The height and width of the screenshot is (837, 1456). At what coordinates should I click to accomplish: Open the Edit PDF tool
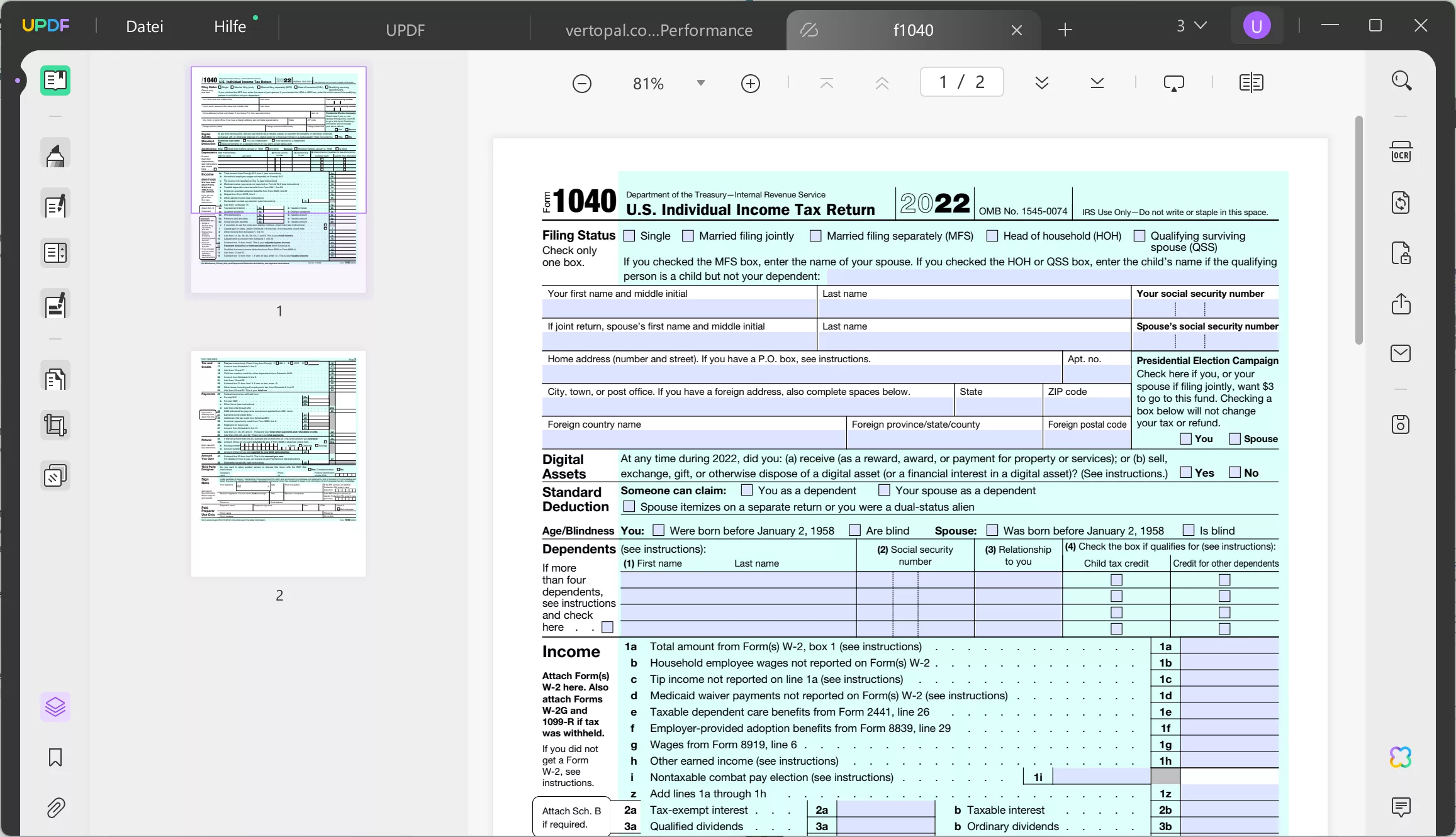[55, 204]
